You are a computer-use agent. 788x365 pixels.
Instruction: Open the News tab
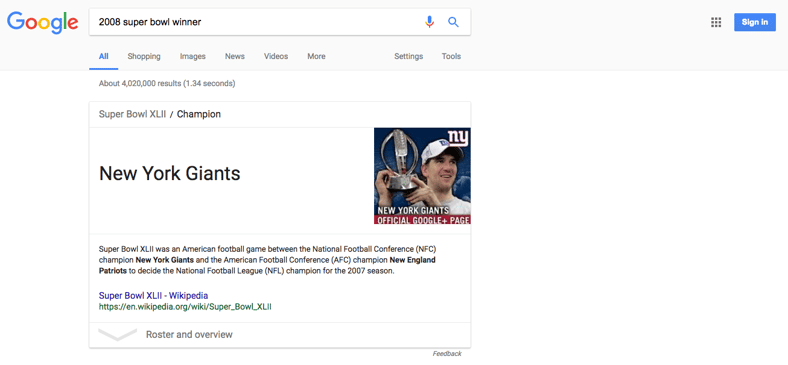[235, 56]
